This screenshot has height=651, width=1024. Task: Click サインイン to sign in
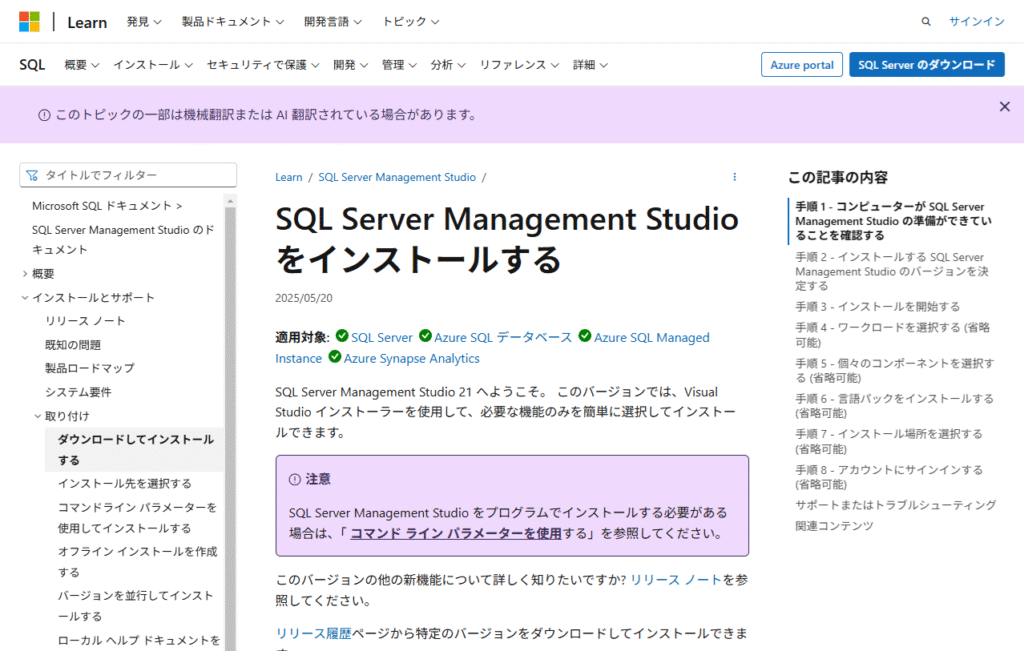point(976,22)
